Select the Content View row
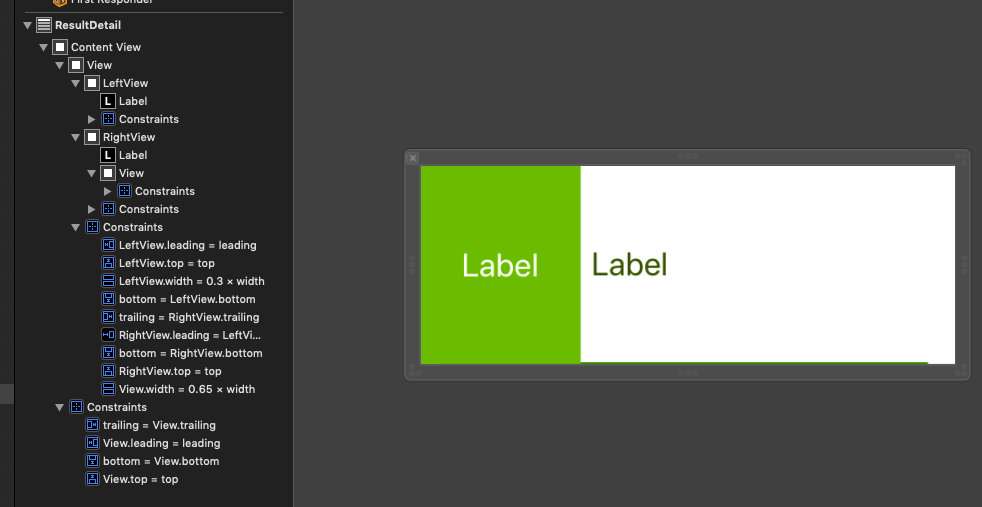The image size is (982, 507). pos(106,47)
